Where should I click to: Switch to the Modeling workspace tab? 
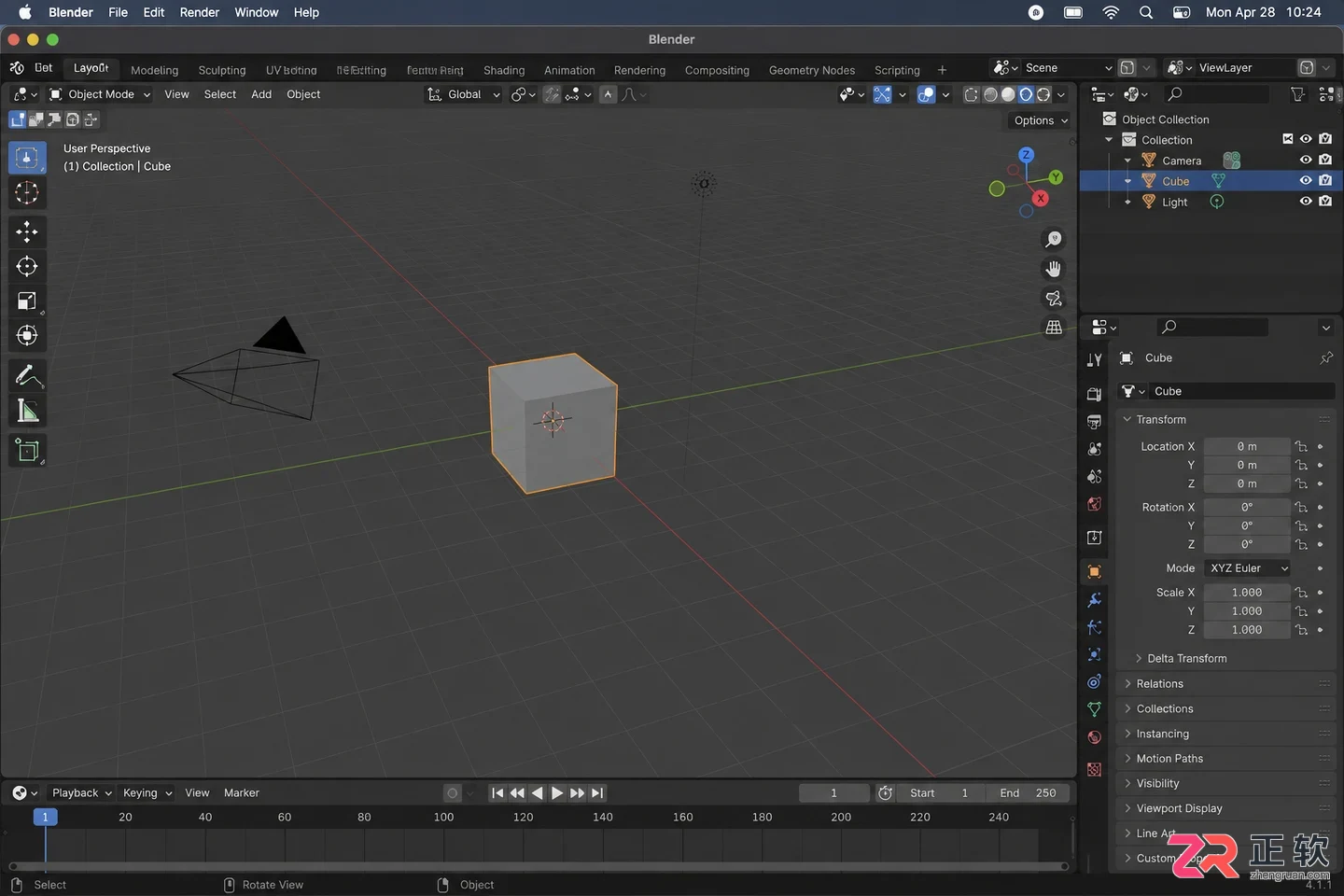coord(154,70)
